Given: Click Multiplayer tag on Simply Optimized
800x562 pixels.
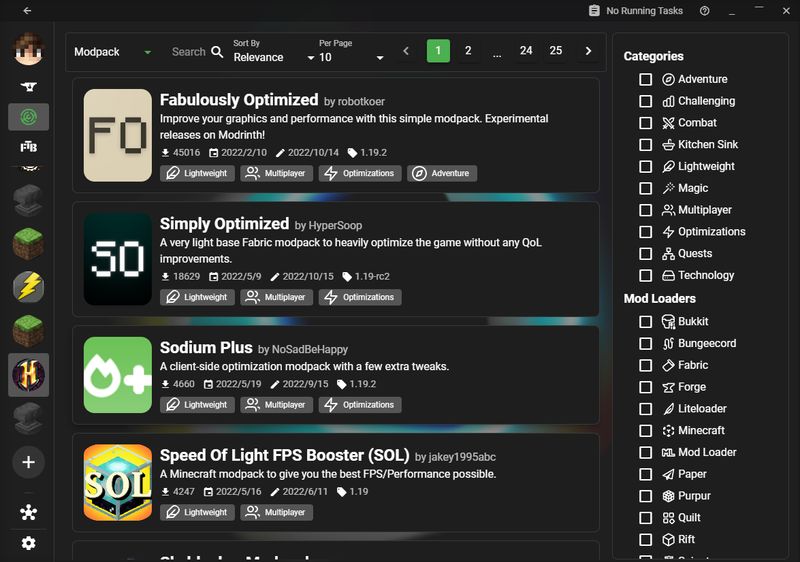Looking at the screenshot, I should (277, 297).
